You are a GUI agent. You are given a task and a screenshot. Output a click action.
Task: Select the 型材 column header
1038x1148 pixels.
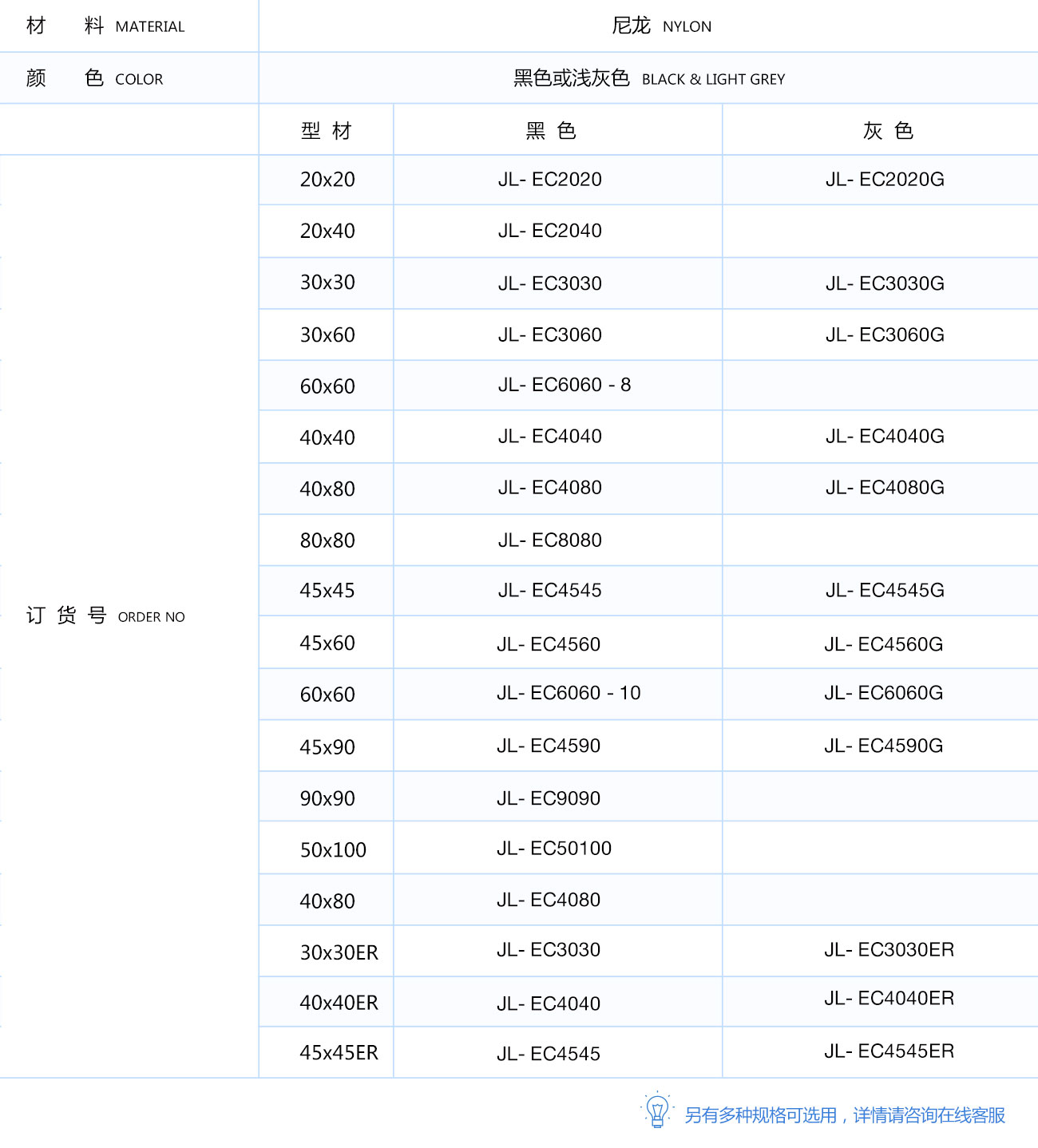(326, 130)
